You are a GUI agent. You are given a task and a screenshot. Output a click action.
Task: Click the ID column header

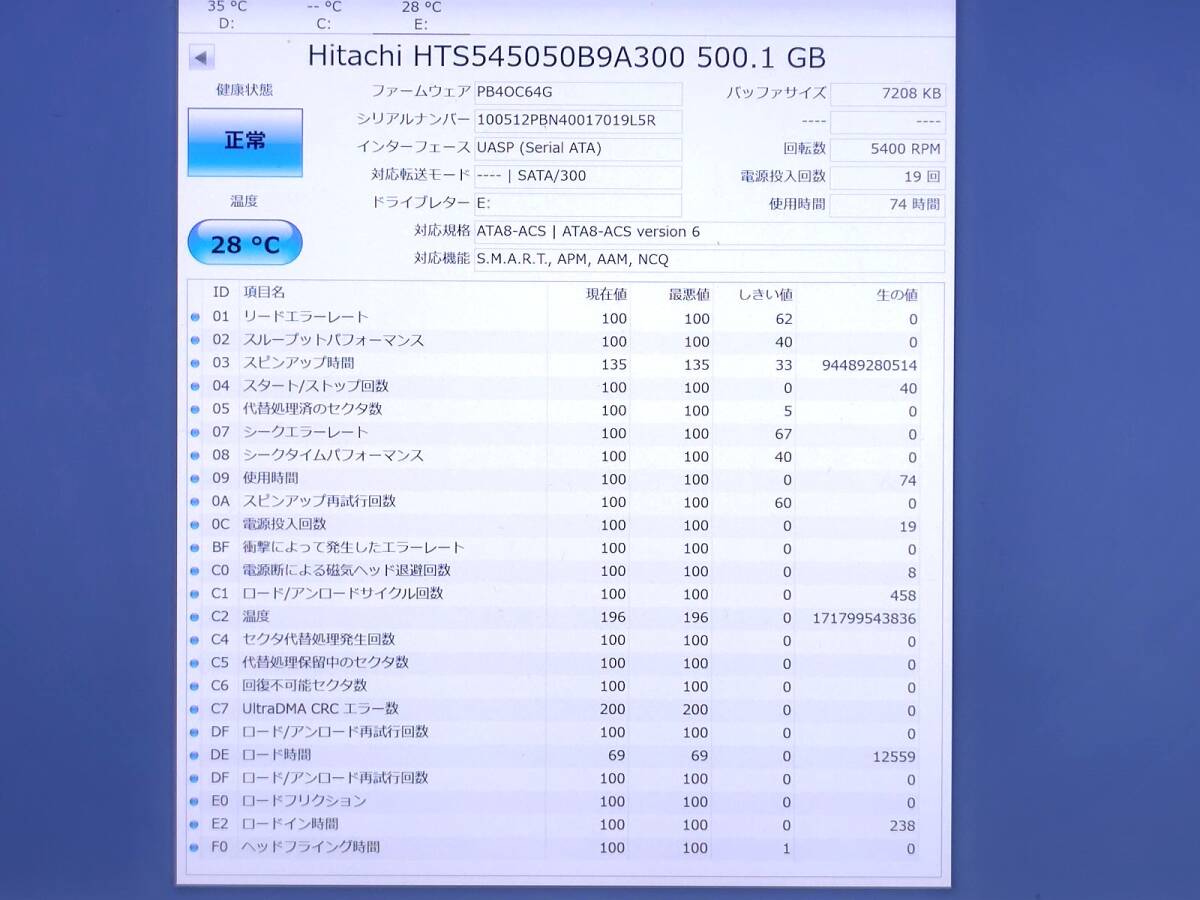point(221,293)
